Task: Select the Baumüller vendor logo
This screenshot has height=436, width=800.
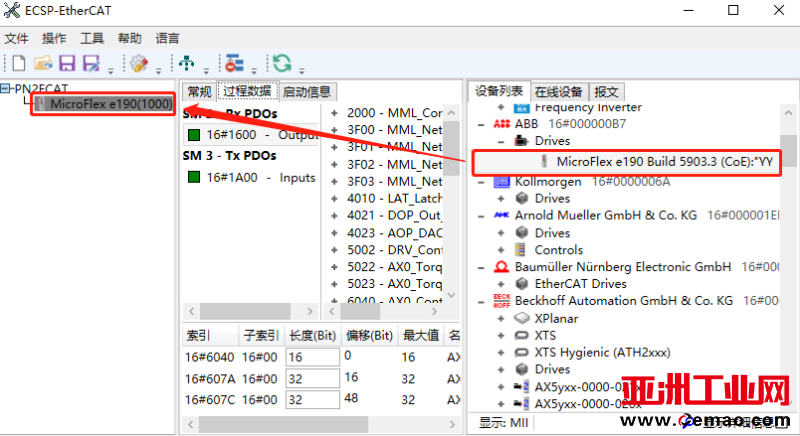Action: pyautogui.click(x=502, y=267)
